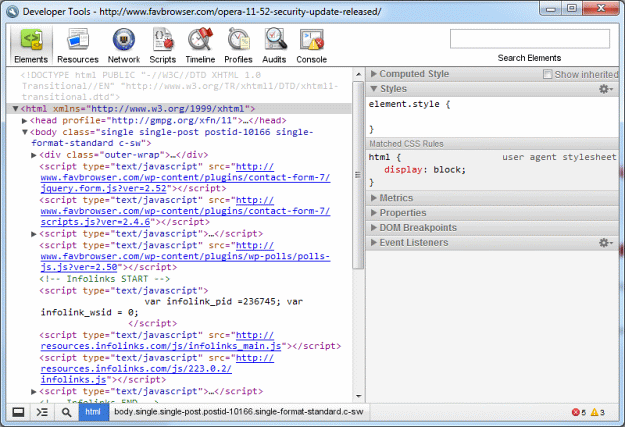
Task: Expand the Metrics section
Action: pyautogui.click(x=396, y=198)
